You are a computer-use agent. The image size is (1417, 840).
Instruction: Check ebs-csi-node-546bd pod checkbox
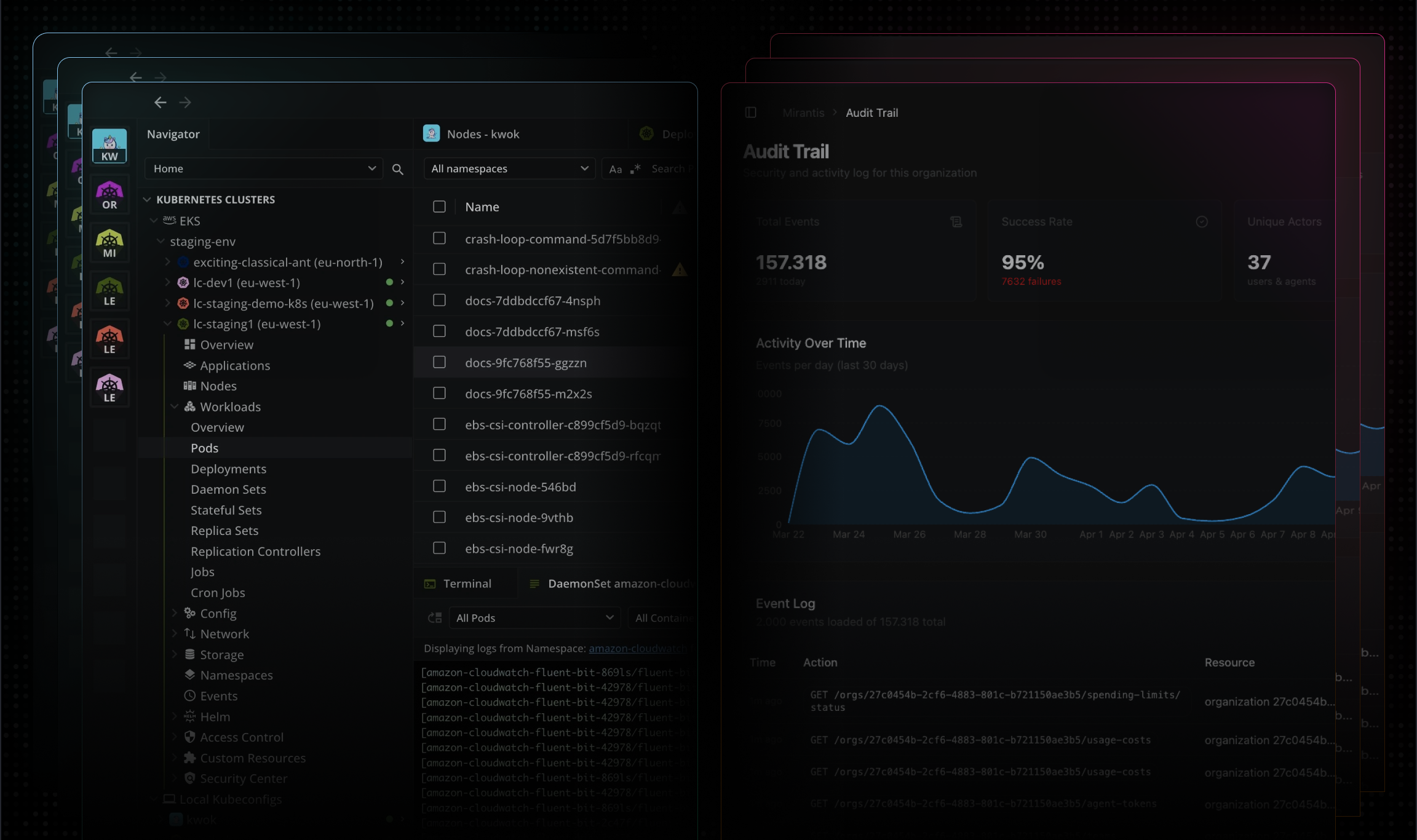click(x=439, y=486)
